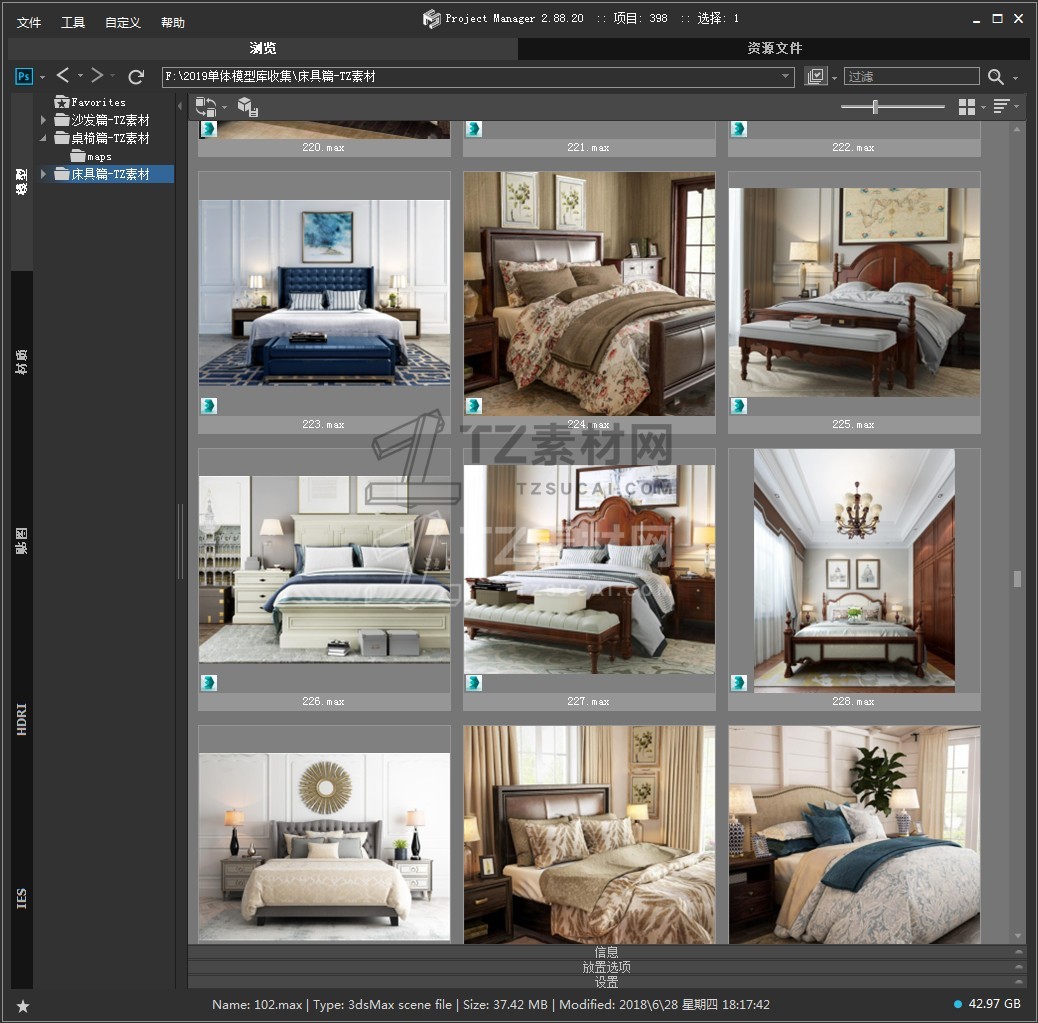Image resolution: width=1038 pixels, height=1023 pixels.
Task: Go back to the previous folder
Action: (x=63, y=76)
